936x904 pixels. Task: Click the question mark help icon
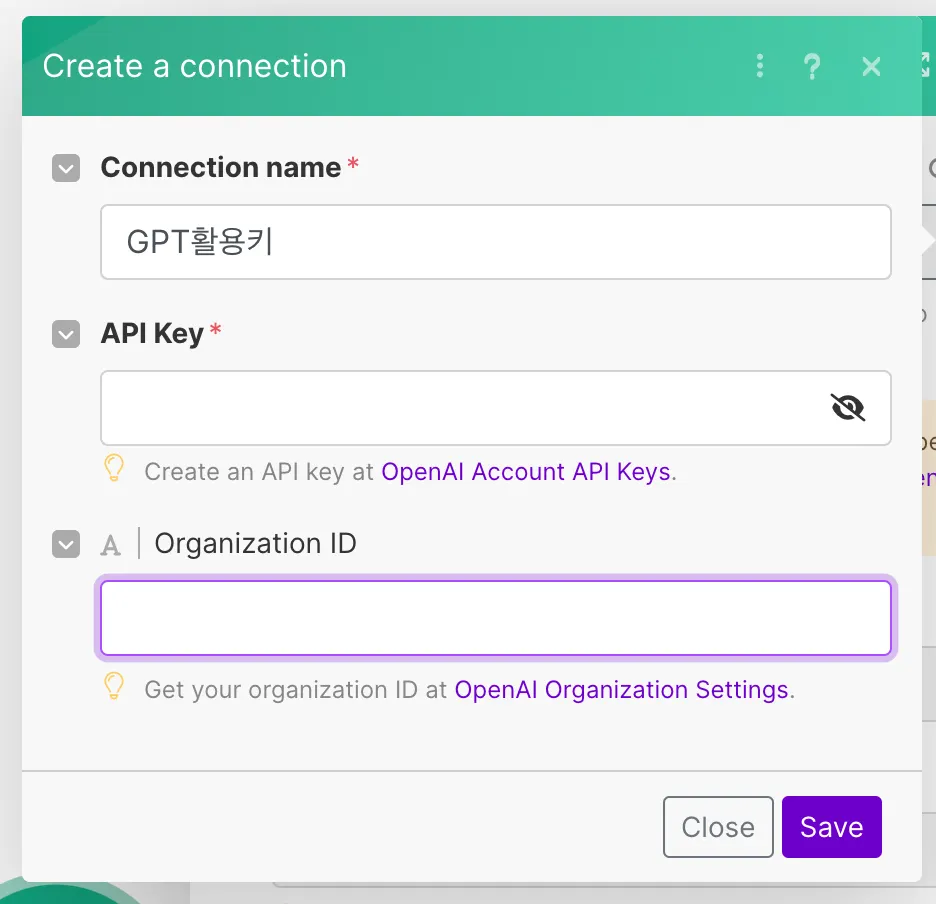point(813,66)
